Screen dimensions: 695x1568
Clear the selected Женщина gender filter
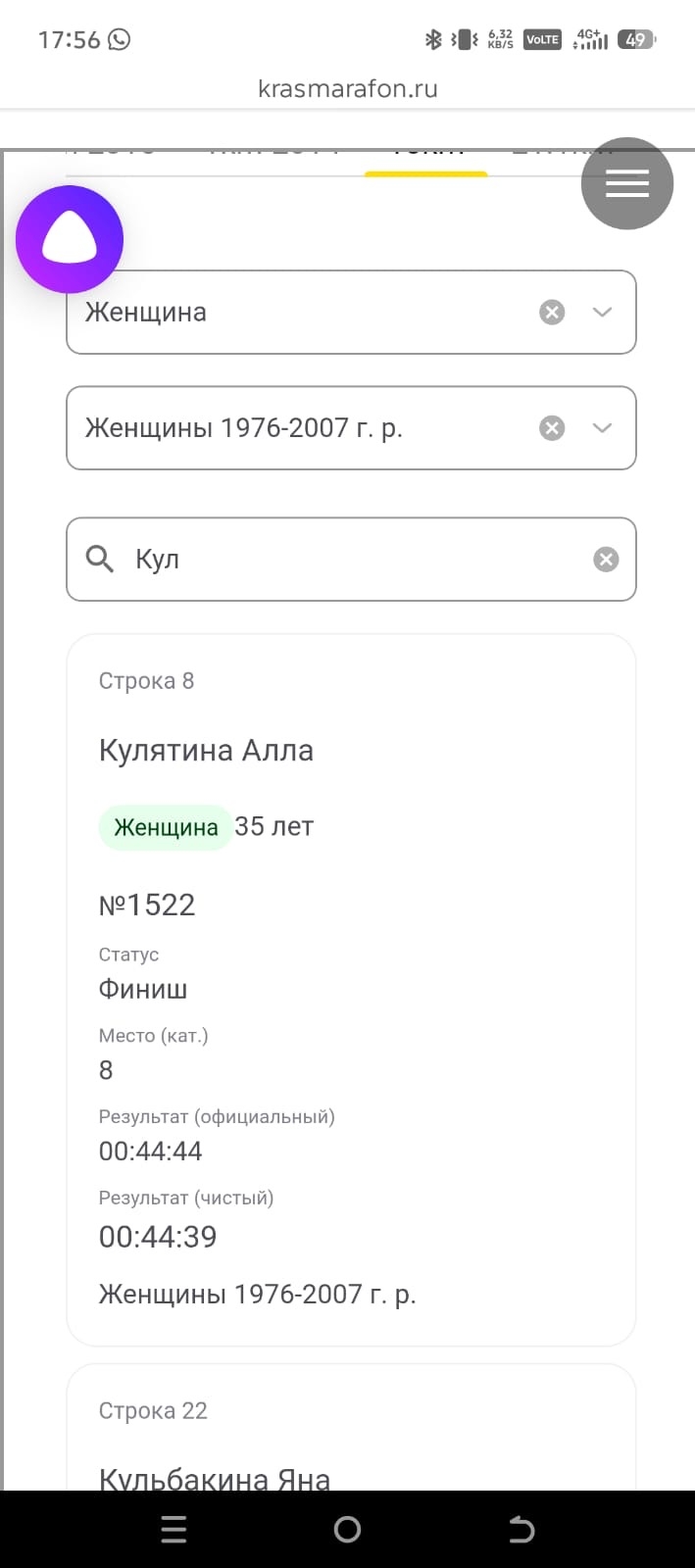(x=552, y=312)
